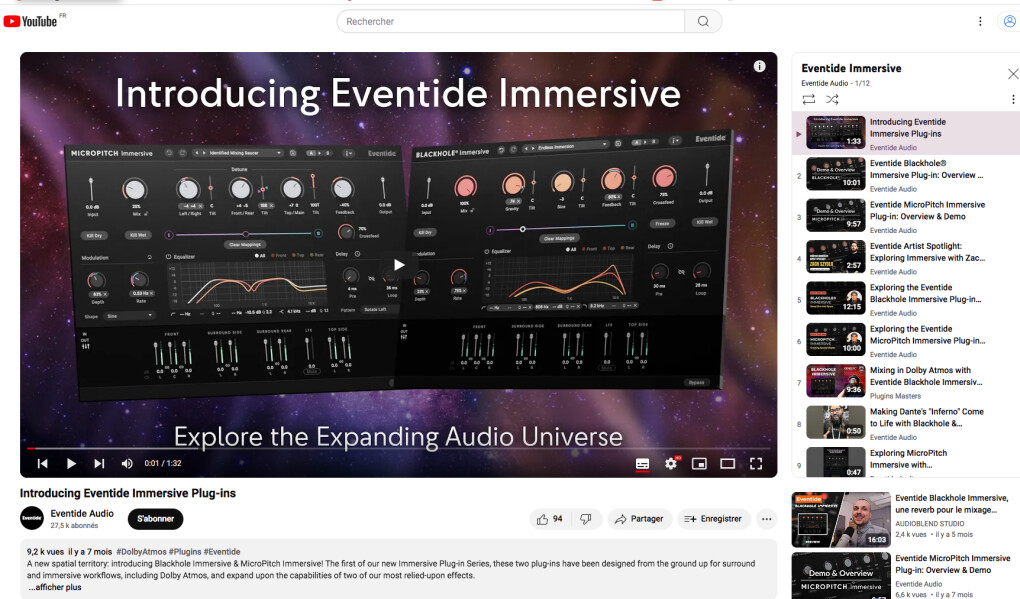
Task: Skip to the next video
Action: click(x=99, y=464)
